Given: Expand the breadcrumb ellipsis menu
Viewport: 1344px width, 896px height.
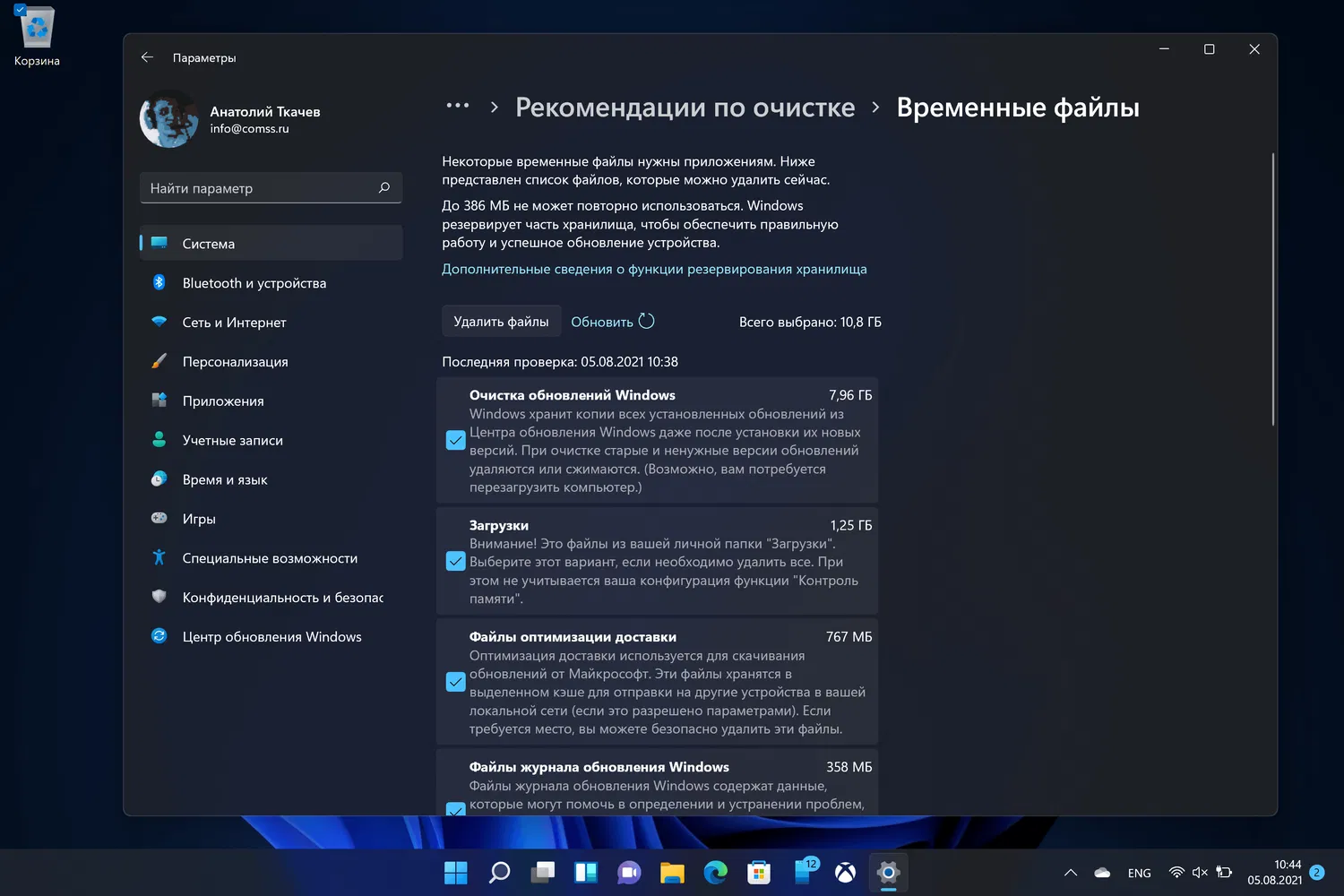Looking at the screenshot, I should (x=458, y=106).
